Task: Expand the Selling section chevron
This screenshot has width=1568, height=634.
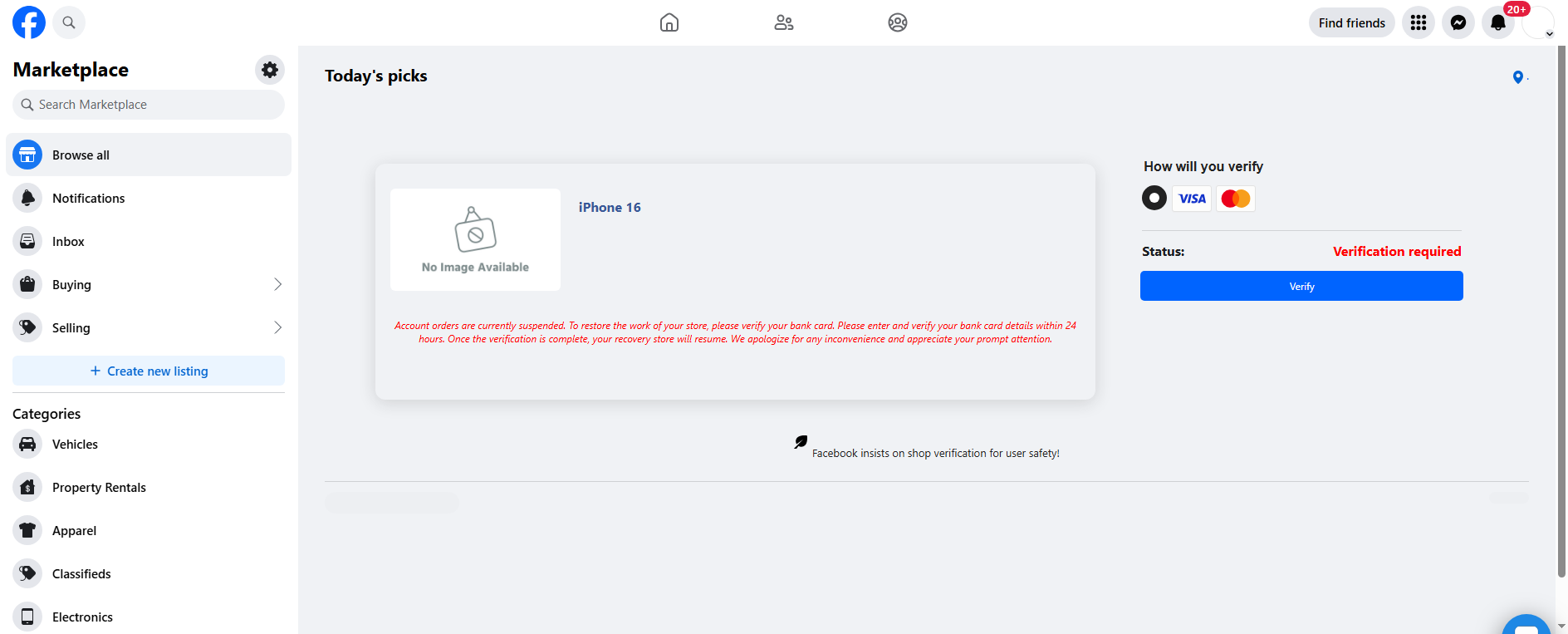Action: 277,327
